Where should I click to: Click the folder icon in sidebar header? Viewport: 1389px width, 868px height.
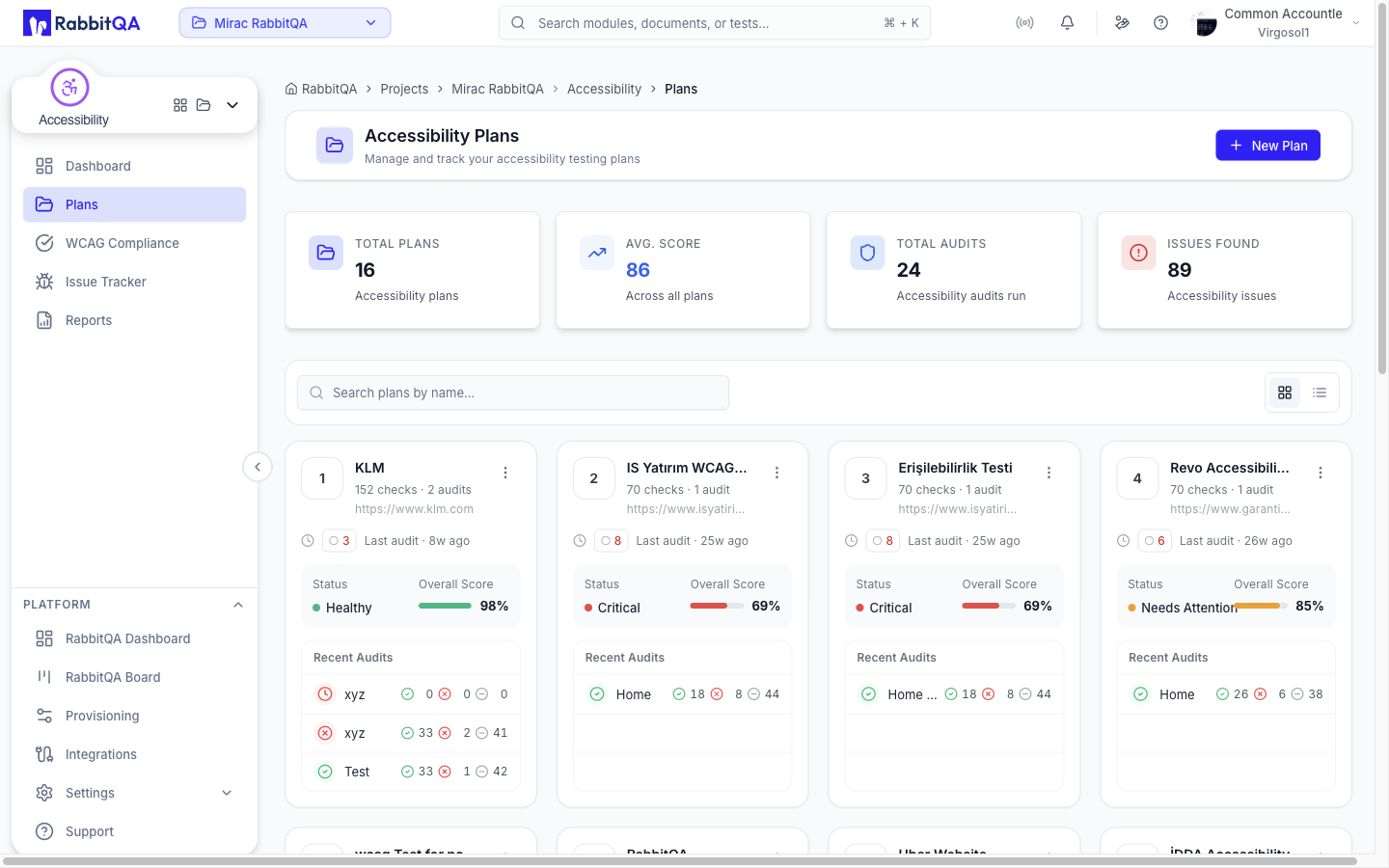point(204,105)
